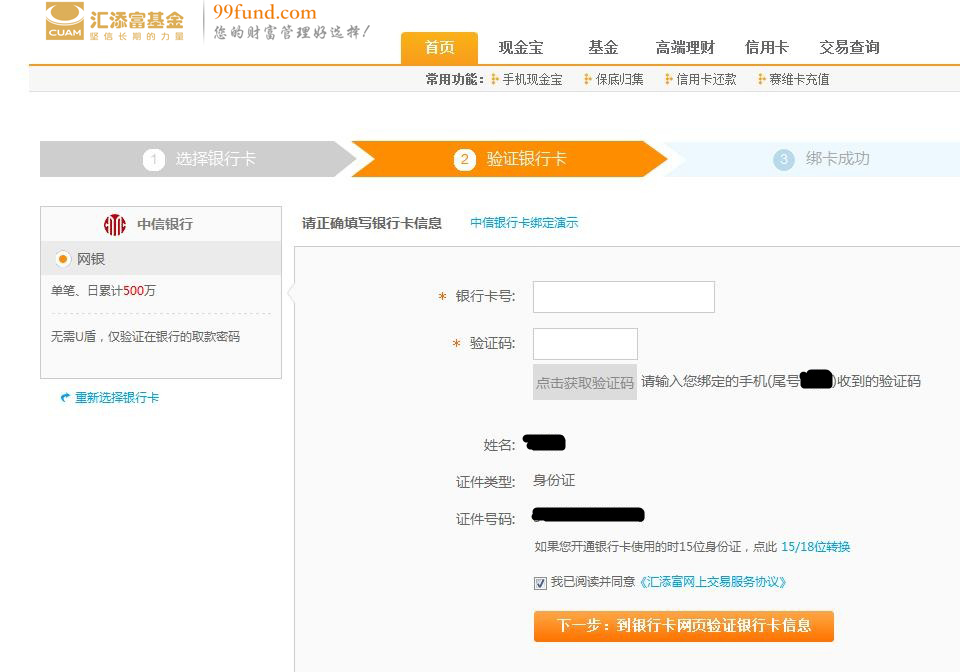Toggle the 我已阅读并同意 agreement checkbox

[541, 583]
